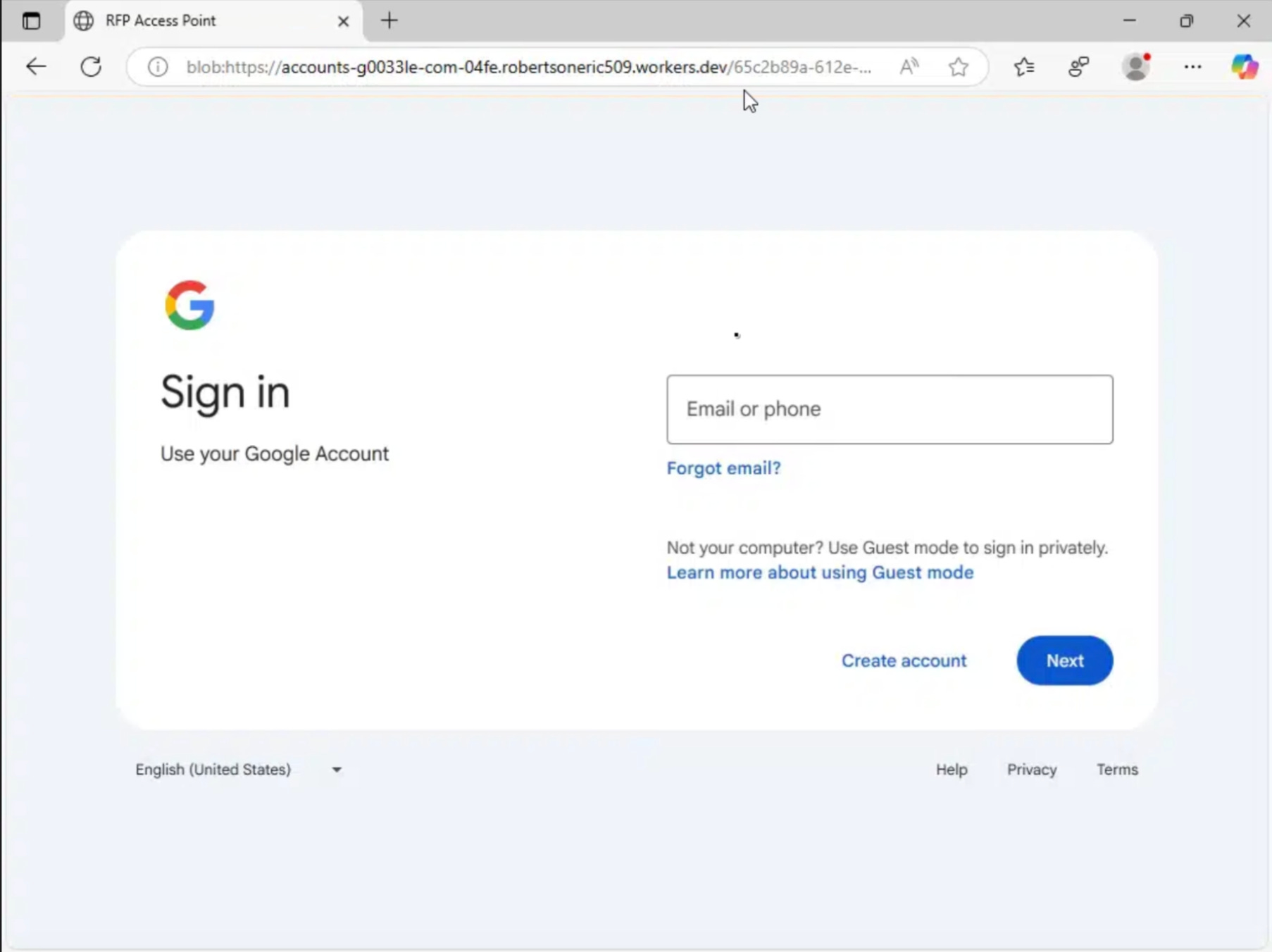
Task: Open a new browser tab
Action: tap(389, 20)
